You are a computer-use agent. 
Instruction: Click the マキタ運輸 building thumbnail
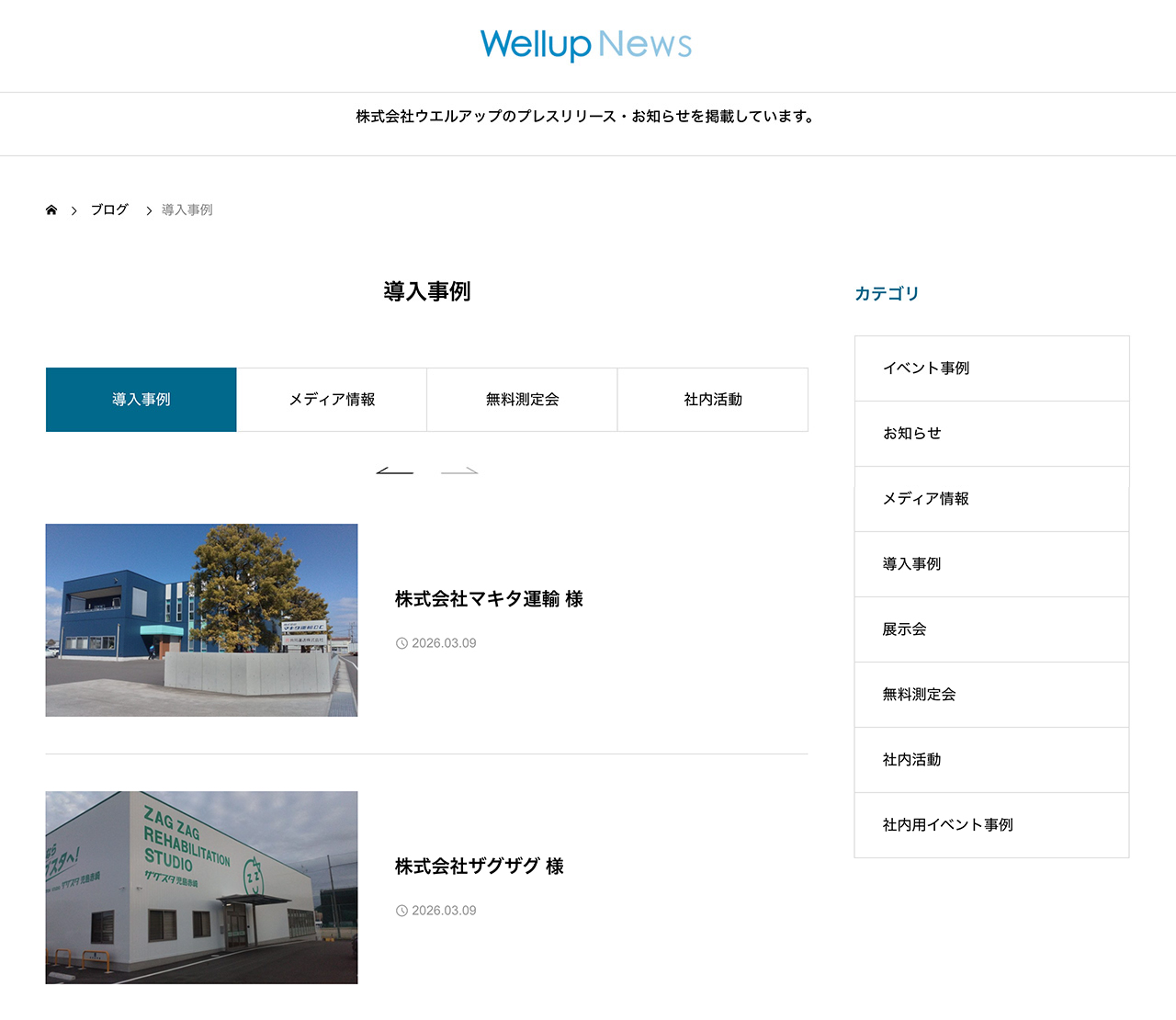tap(201, 619)
